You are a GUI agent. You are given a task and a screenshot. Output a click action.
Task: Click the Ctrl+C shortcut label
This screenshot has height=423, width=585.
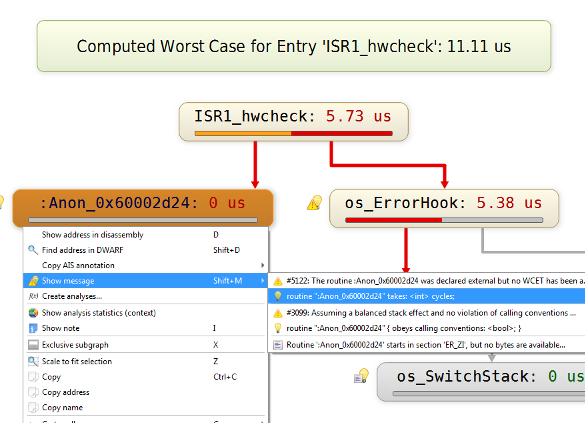click(x=225, y=377)
